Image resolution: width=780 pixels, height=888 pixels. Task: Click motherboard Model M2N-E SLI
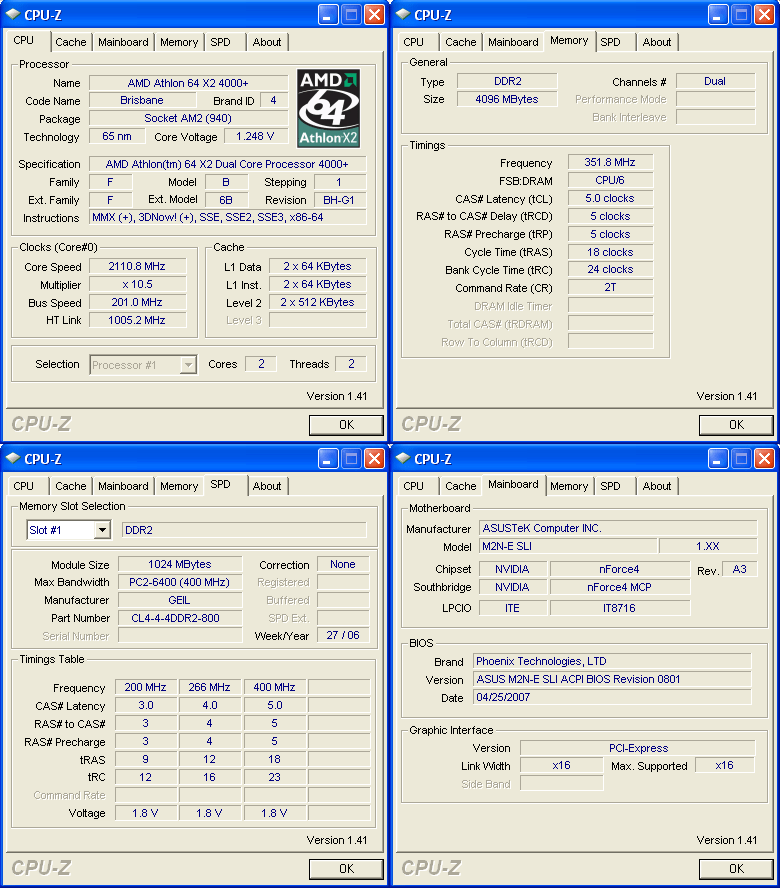click(x=568, y=547)
